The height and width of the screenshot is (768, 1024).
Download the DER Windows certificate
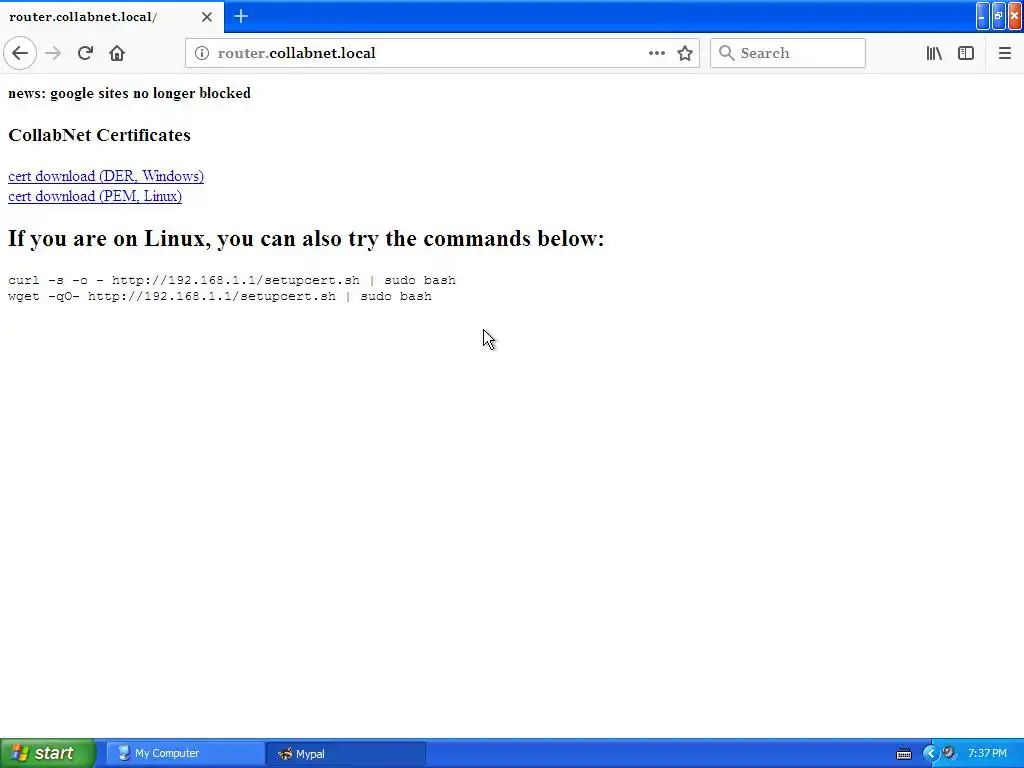[x=106, y=176]
